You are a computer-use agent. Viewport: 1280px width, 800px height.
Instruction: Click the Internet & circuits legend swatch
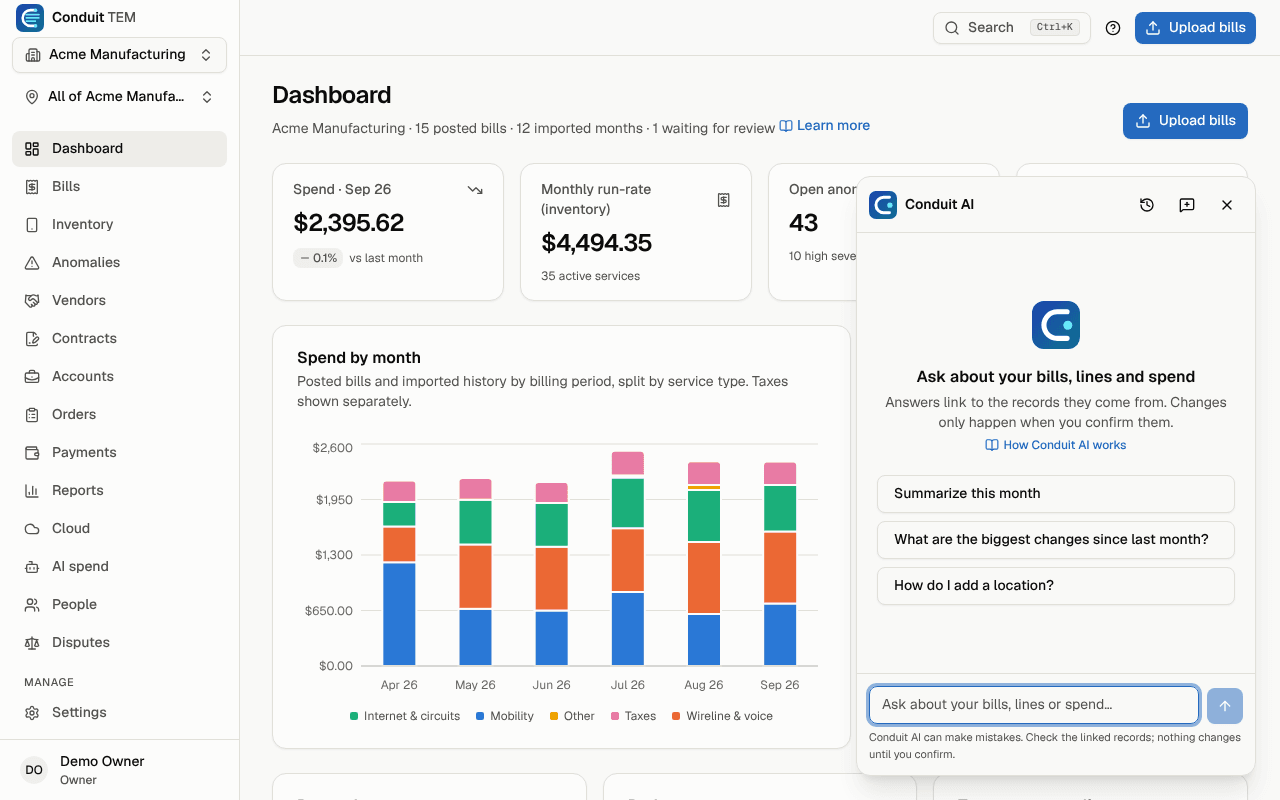(x=354, y=716)
